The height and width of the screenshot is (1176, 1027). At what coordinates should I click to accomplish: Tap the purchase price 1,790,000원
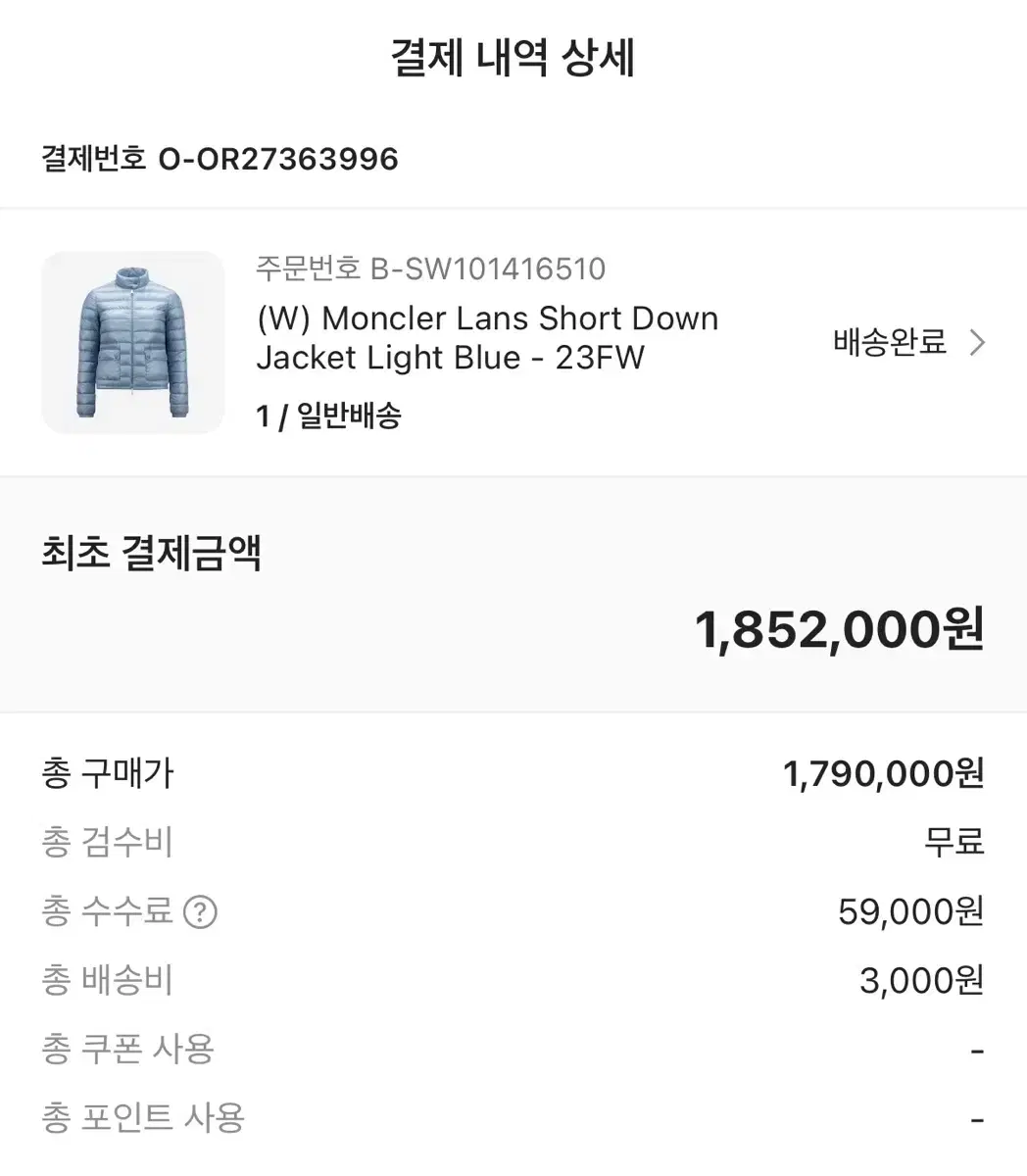(x=883, y=774)
